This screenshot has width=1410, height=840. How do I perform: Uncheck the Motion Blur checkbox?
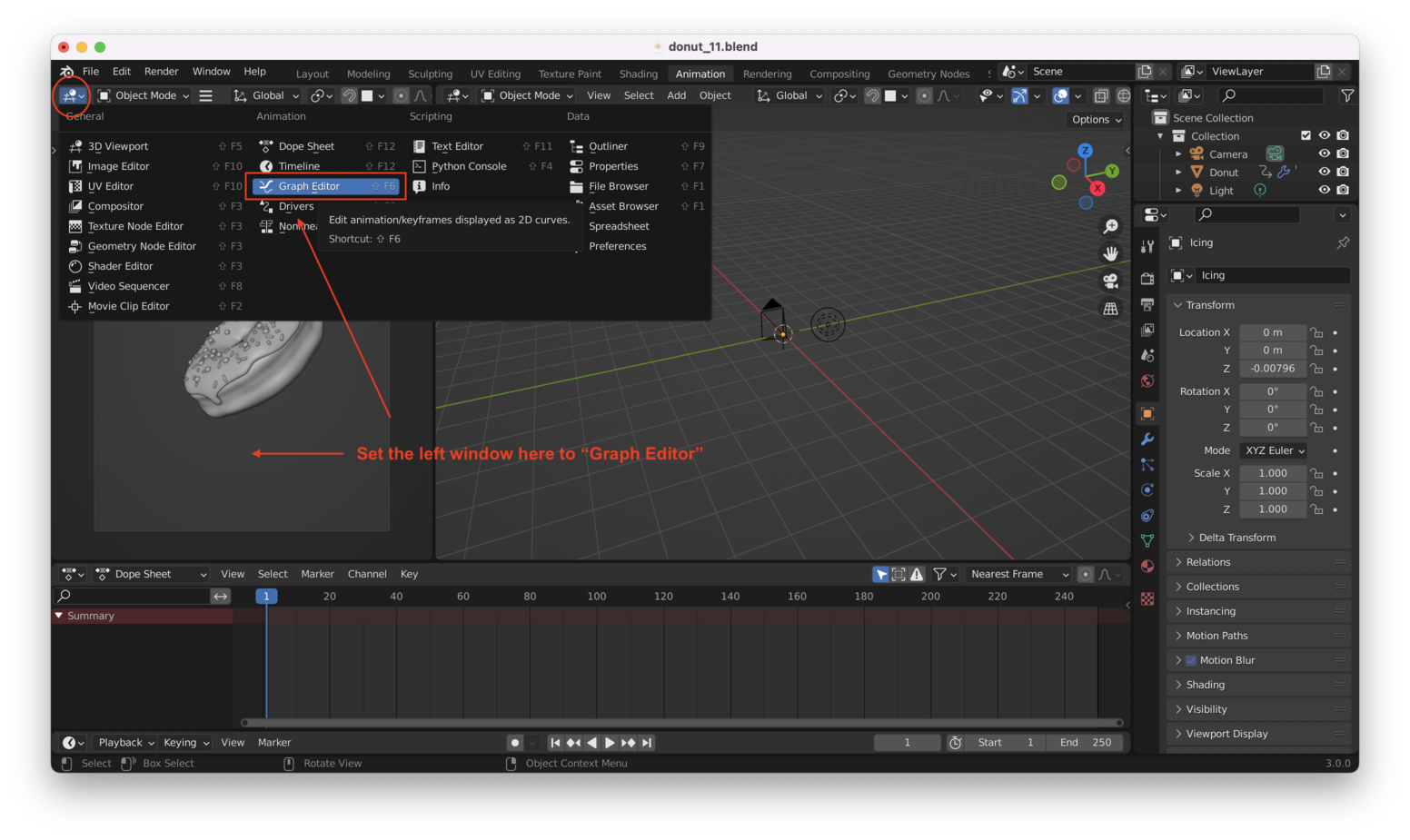pos(1193,660)
